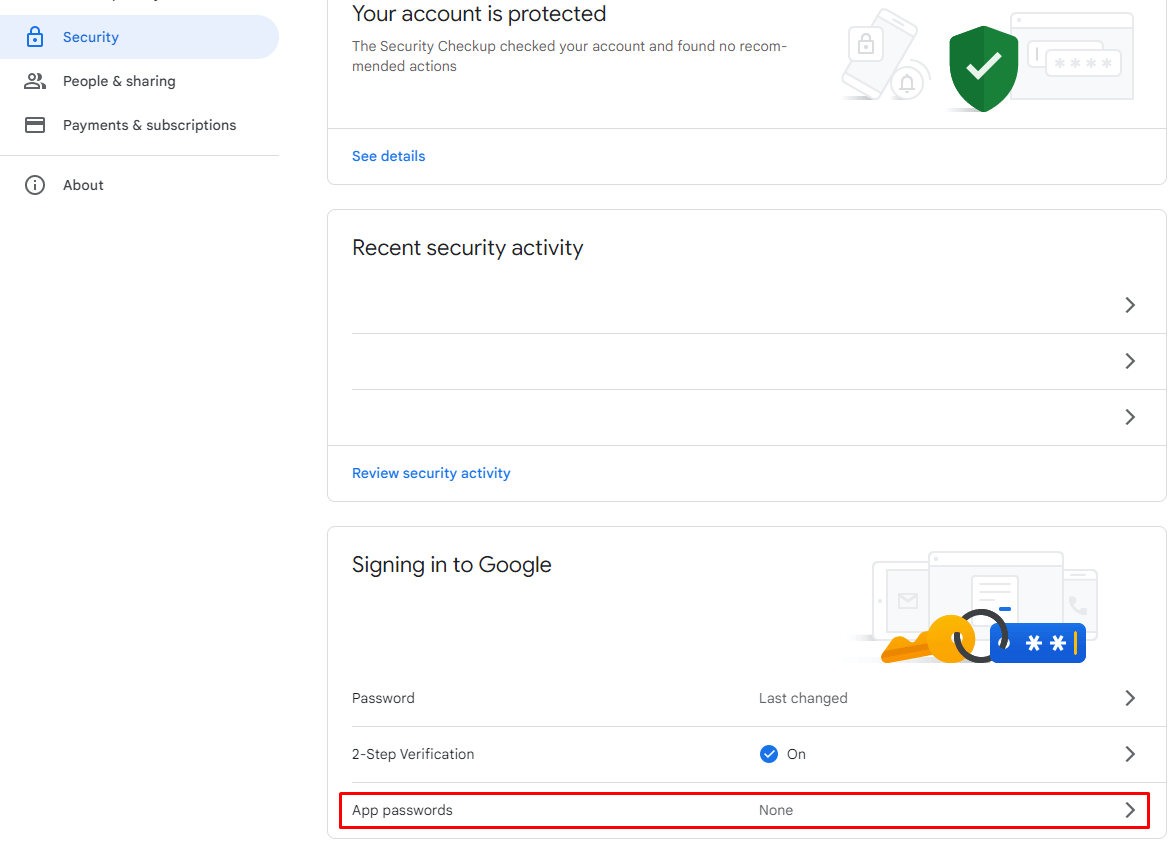Image resolution: width=1175 pixels, height=850 pixels.
Task: Click the See details link
Action: (x=388, y=156)
